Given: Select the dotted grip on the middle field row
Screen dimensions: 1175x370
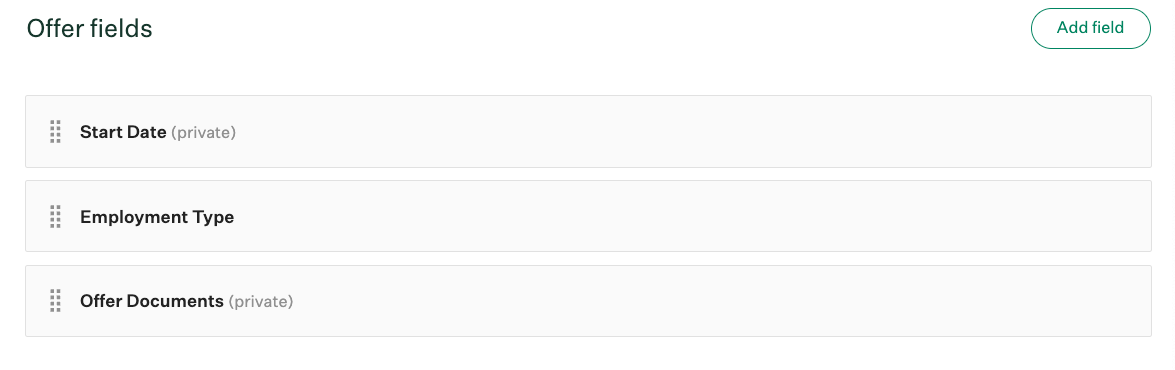Looking at the screenshot, I should point(55,216).
